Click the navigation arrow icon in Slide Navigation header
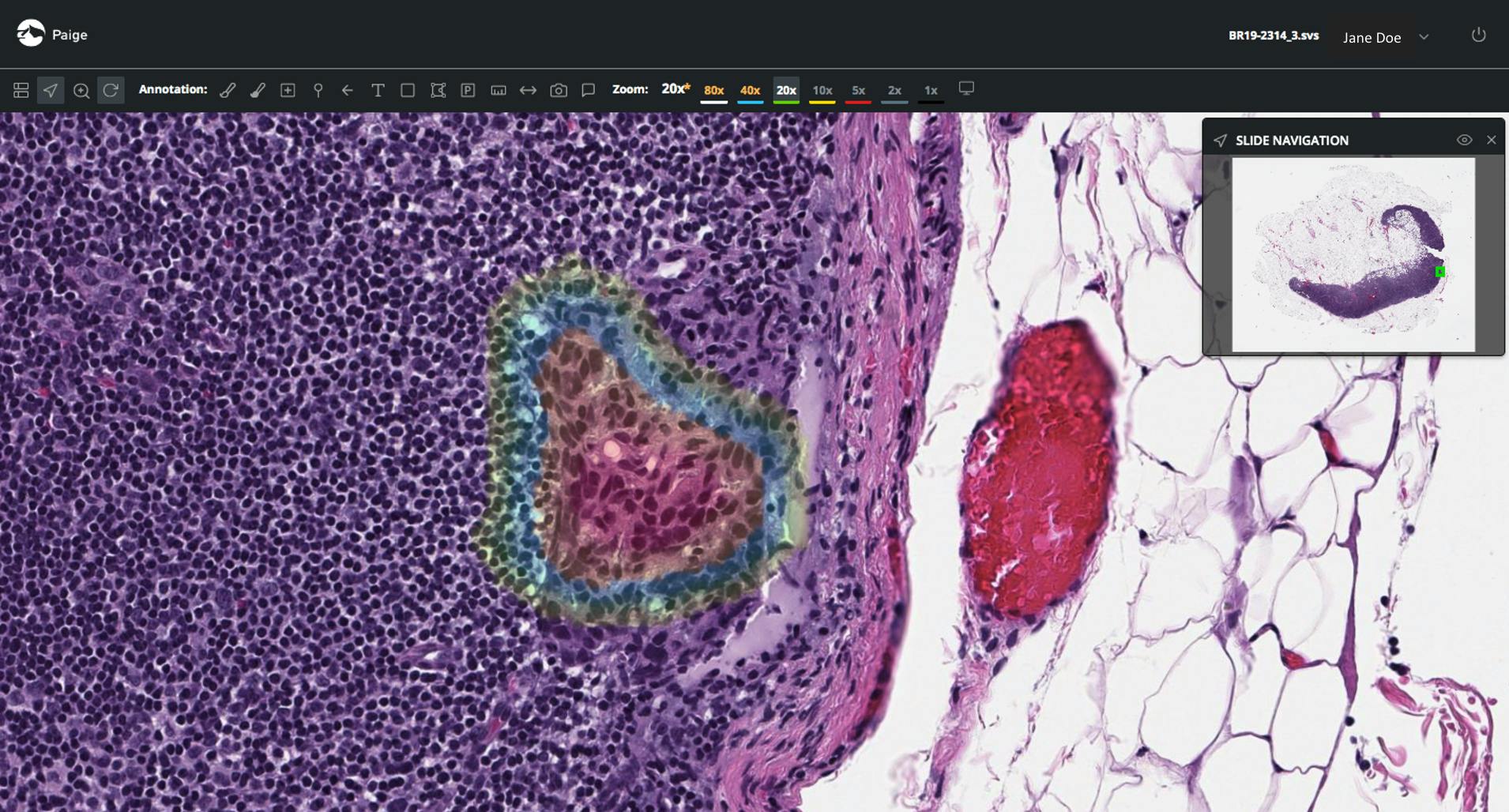Viewport: 1509px width, 812px height. (x=1220, y=141)
